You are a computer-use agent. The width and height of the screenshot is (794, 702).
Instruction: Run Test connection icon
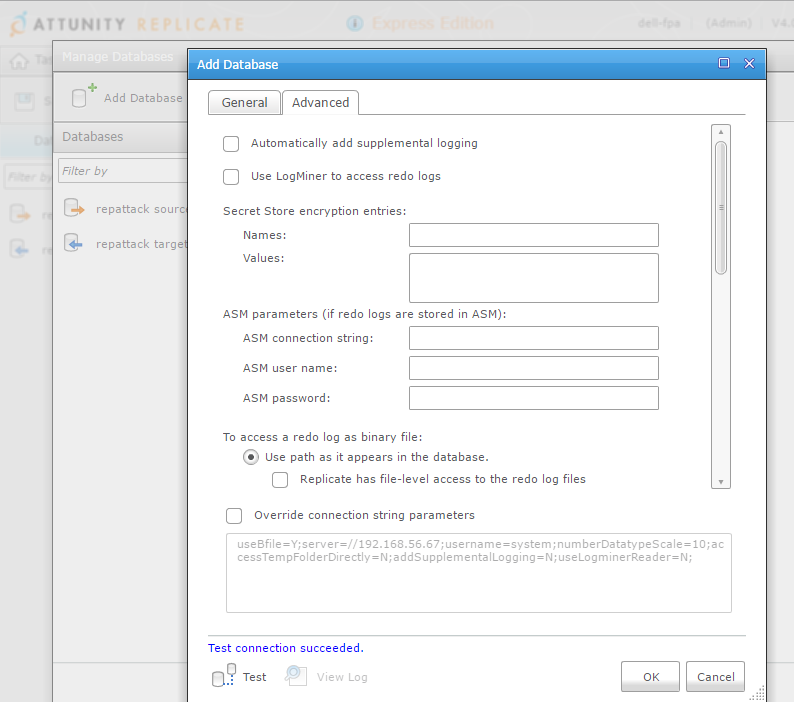click(x=223, y=676)
